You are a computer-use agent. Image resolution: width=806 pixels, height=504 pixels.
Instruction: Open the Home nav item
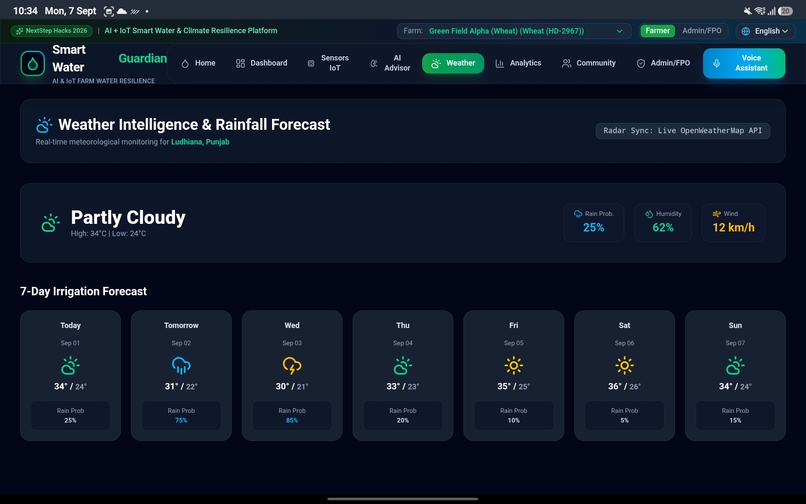click(x=198, y=63)
